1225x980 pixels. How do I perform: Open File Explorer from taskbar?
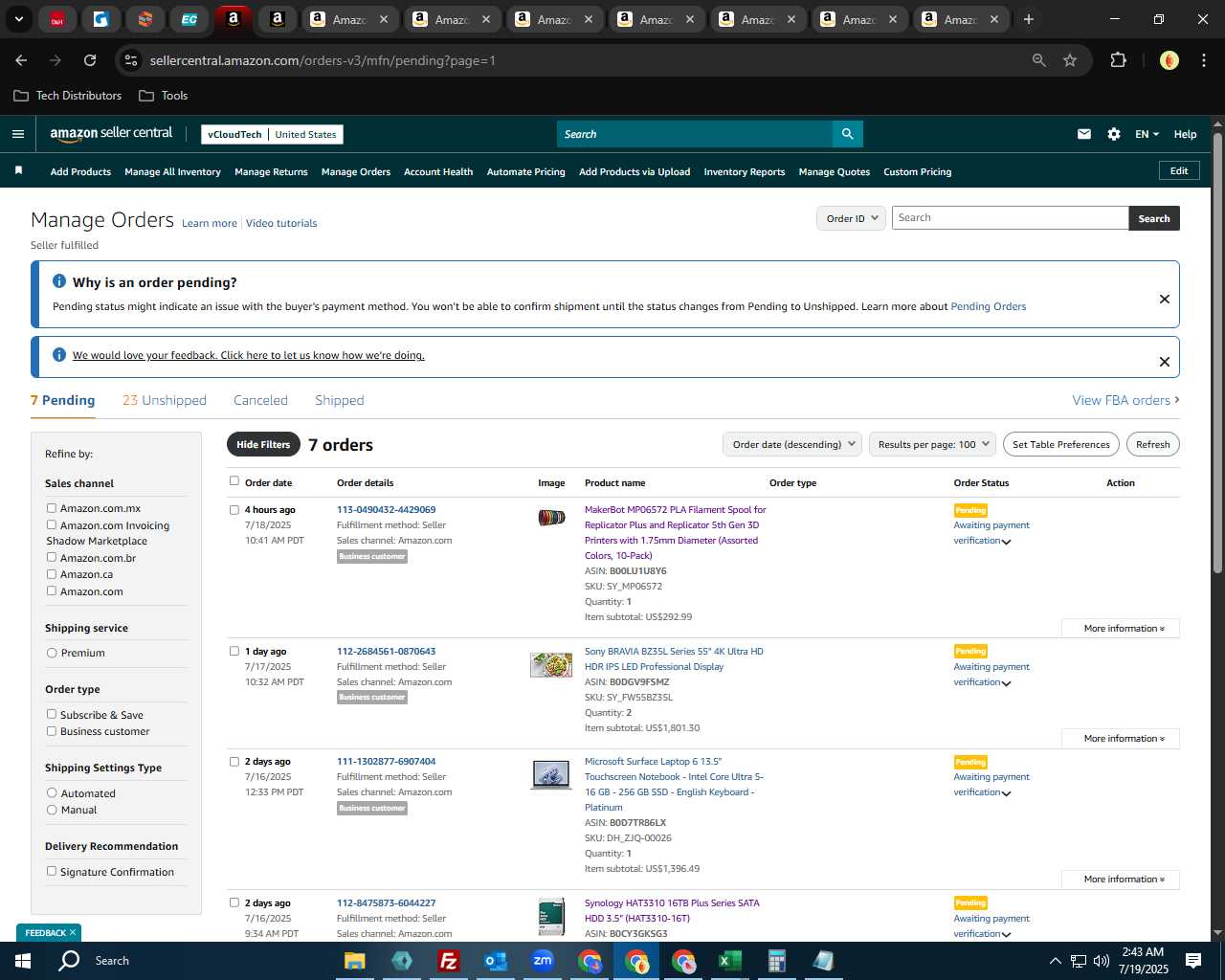click(355, 961)
